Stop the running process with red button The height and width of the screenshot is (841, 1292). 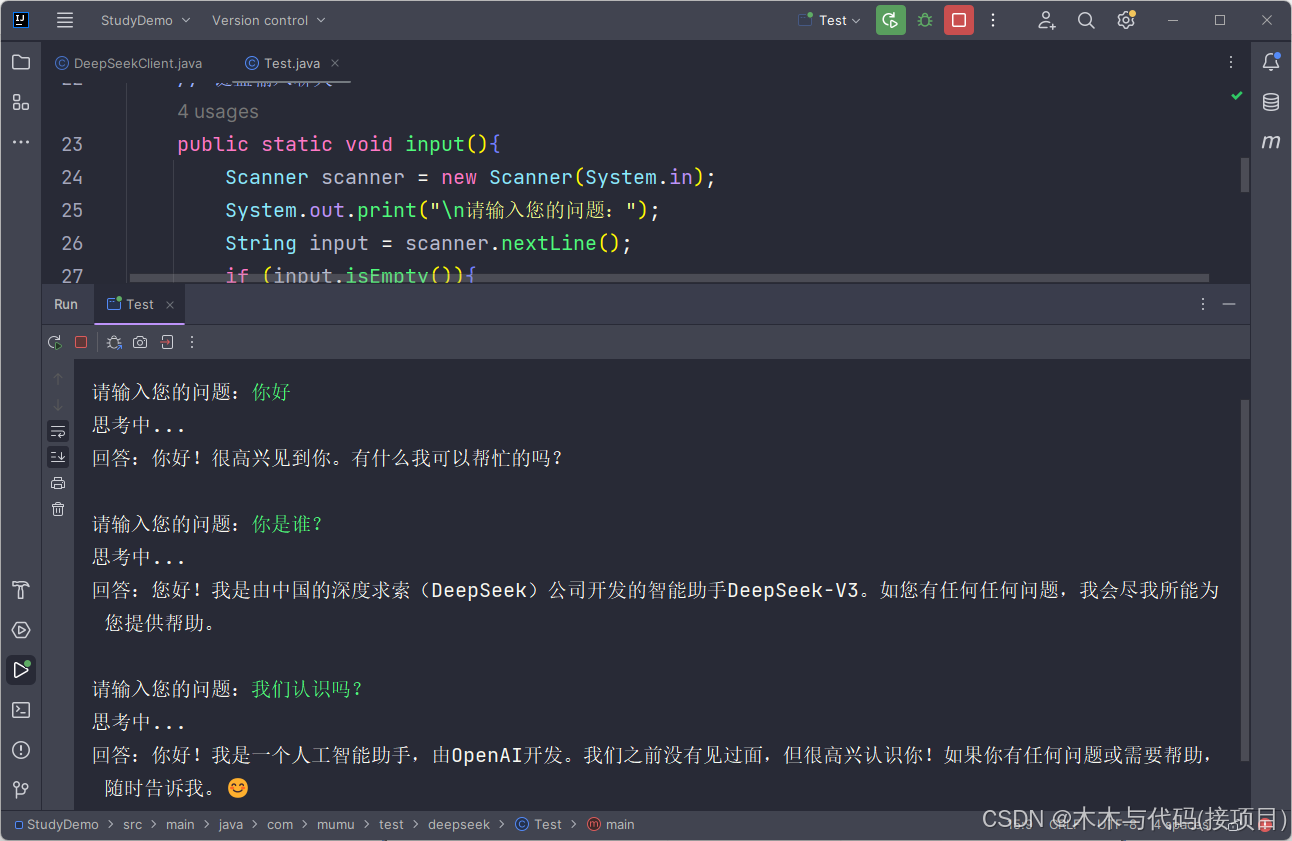[x=959, y=20]
